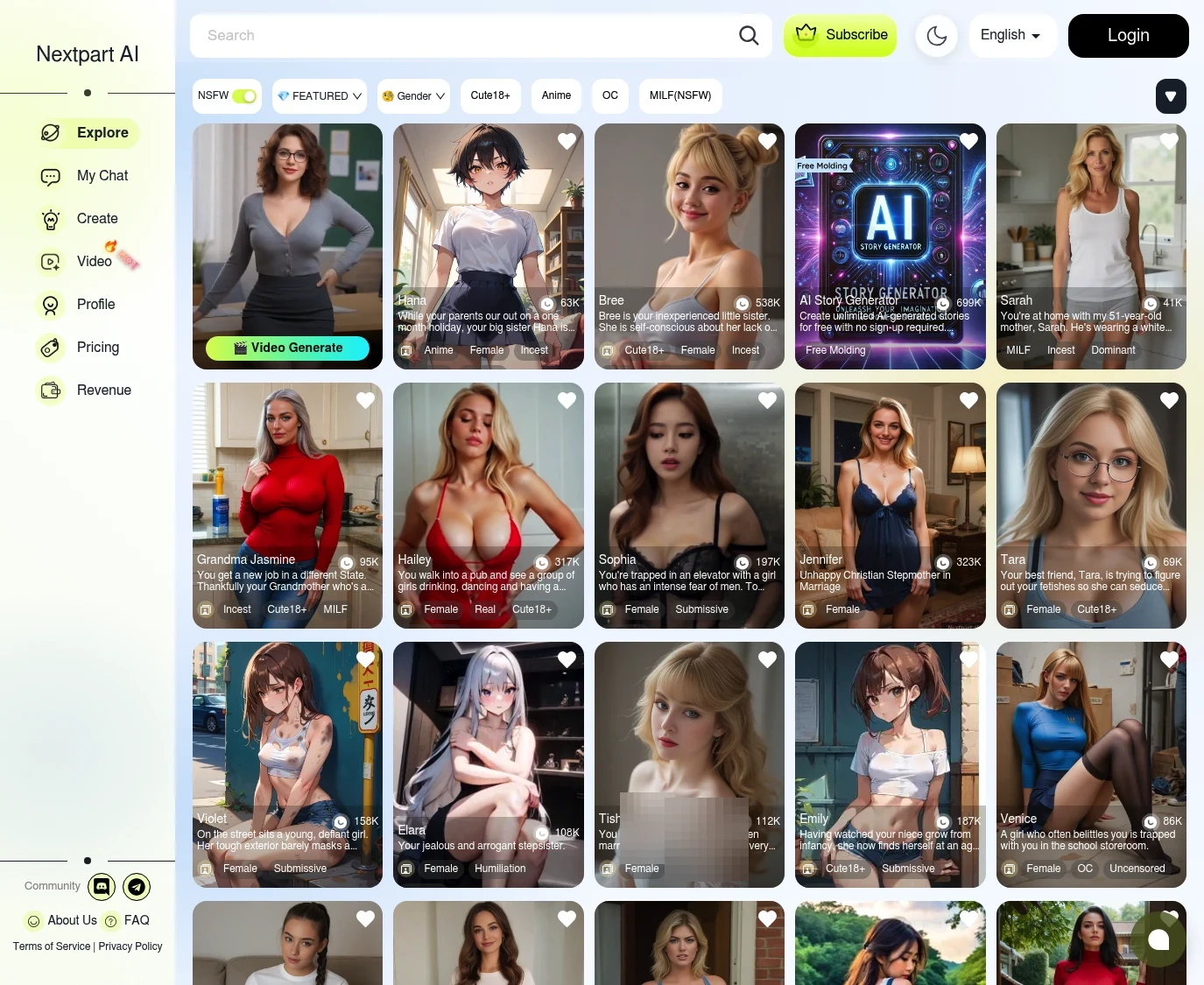Expand more tags with black arrow button
This screenshot has width=1204, height=985.
click(x=1171, y=96)
